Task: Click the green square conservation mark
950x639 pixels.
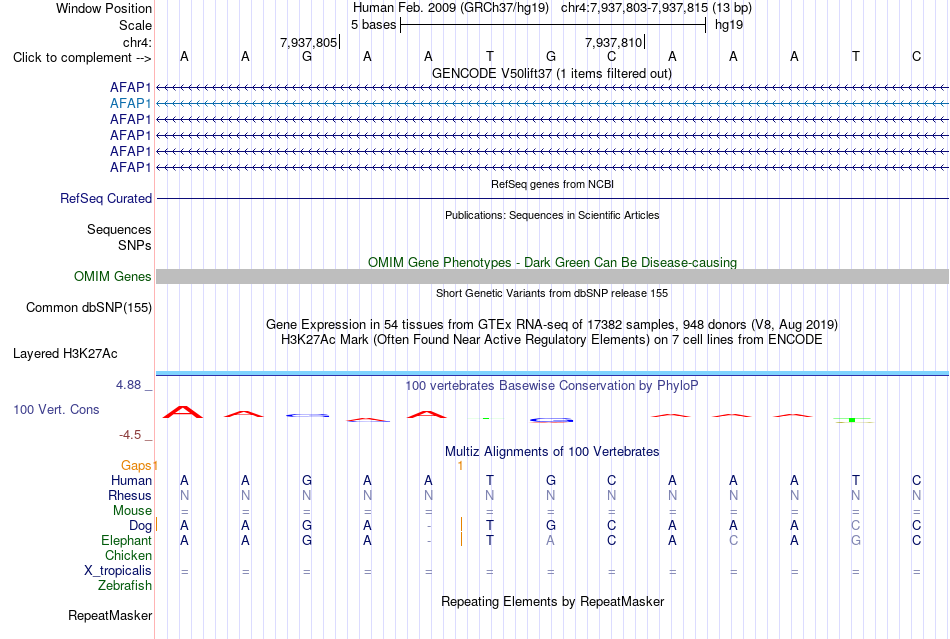Action: pyautogui.click(x=852, y=420)
